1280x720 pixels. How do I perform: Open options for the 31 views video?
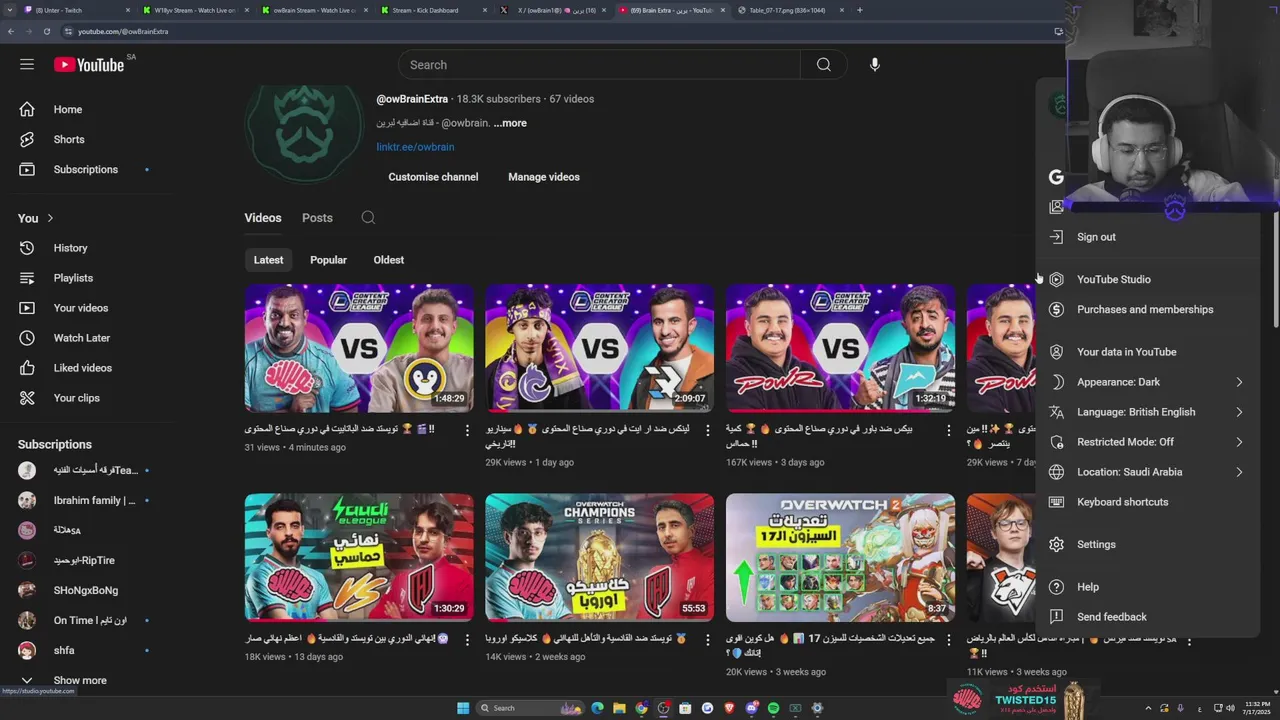click(466, 430)
